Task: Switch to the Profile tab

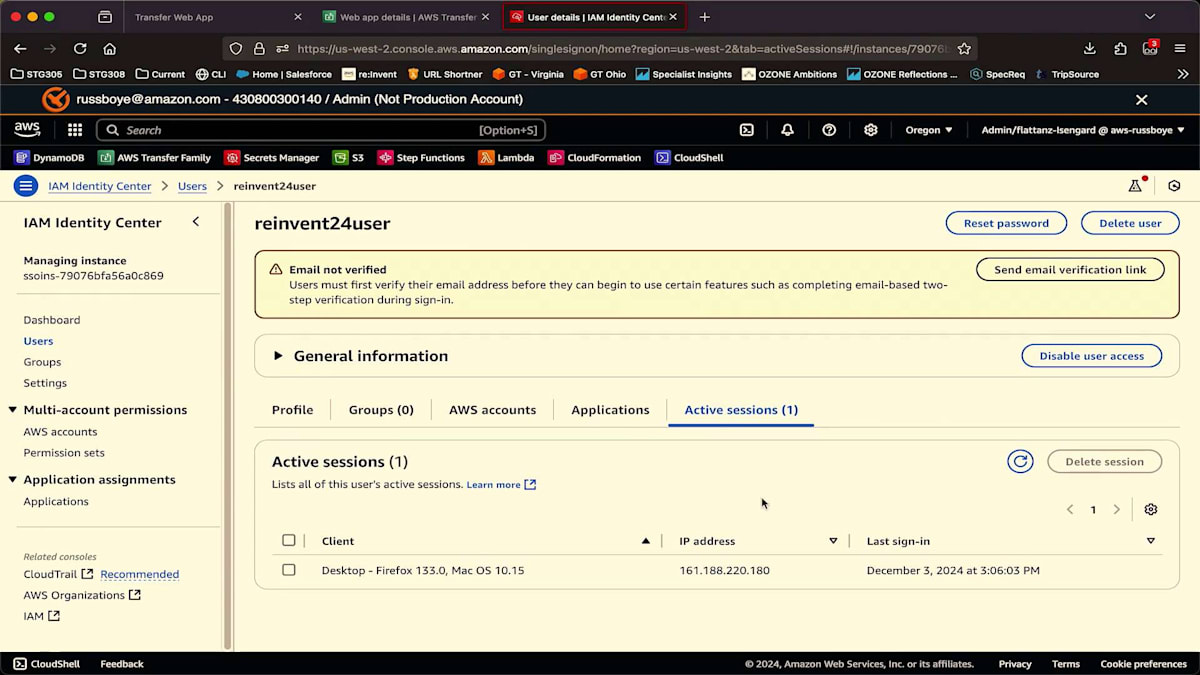Action: point(292,410)
